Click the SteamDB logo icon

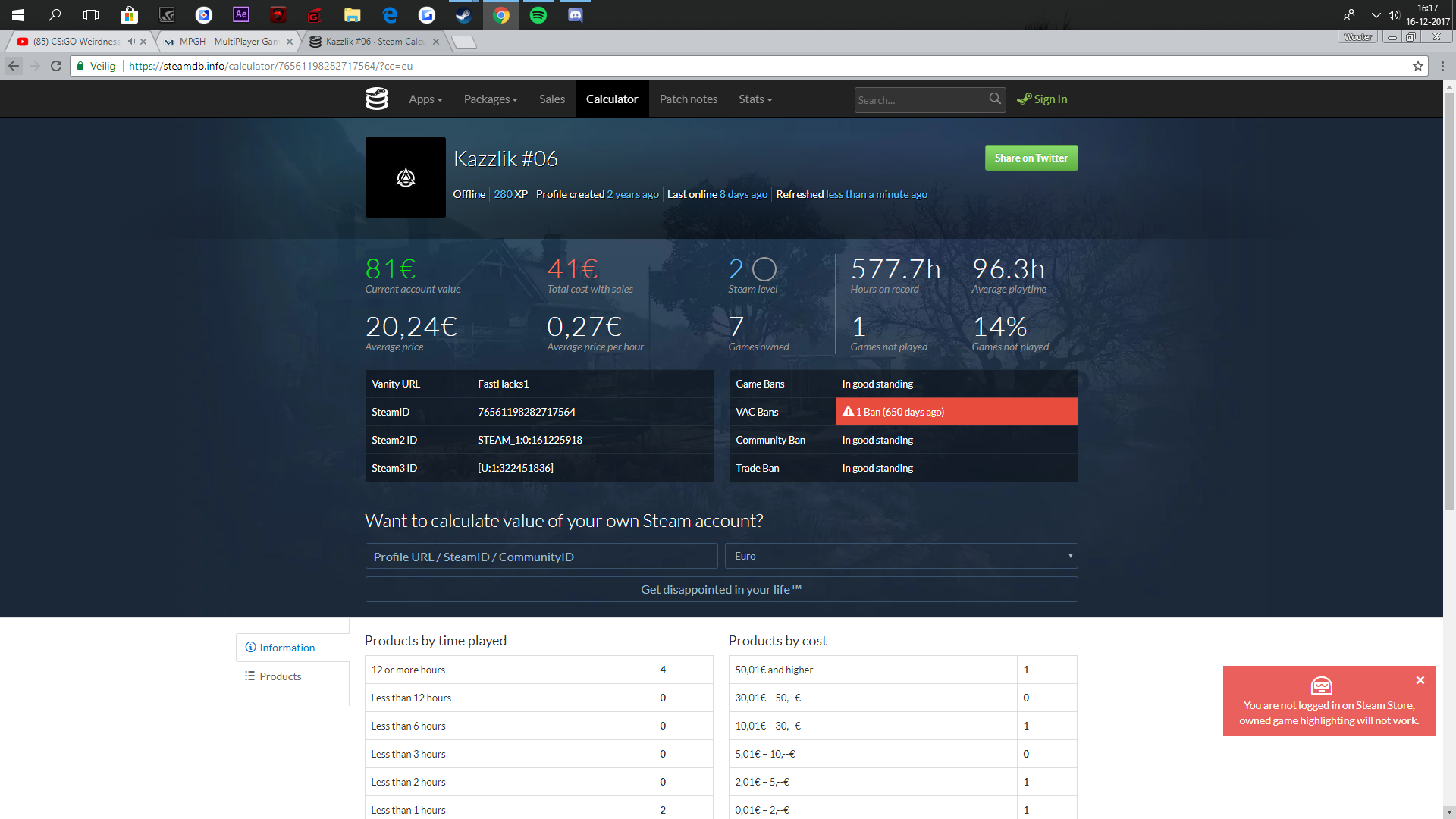(x=377, y=99)
